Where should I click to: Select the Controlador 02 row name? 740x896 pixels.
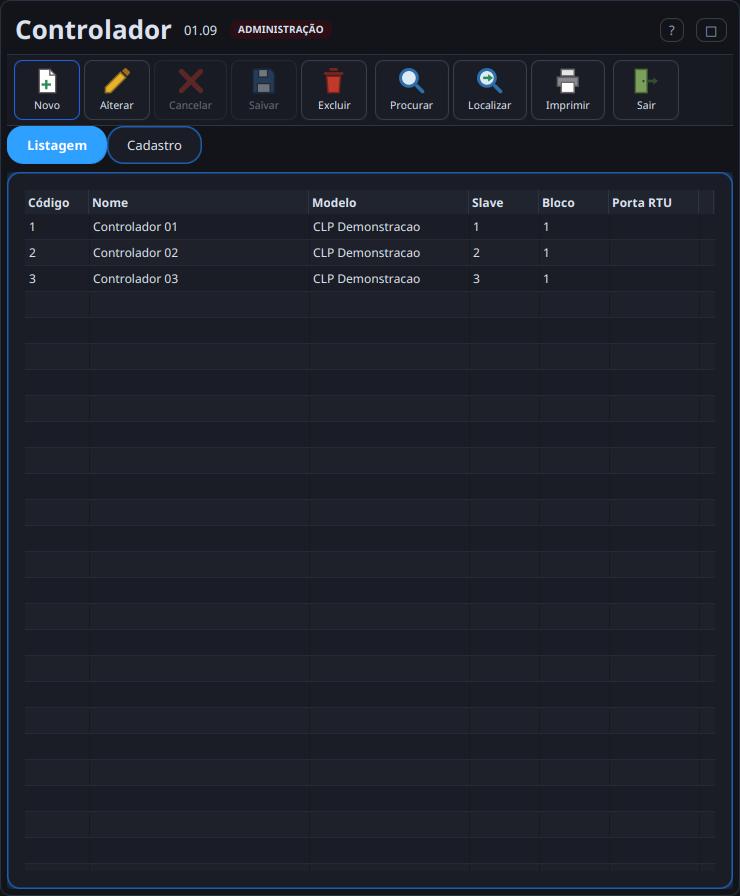point(135,253)
